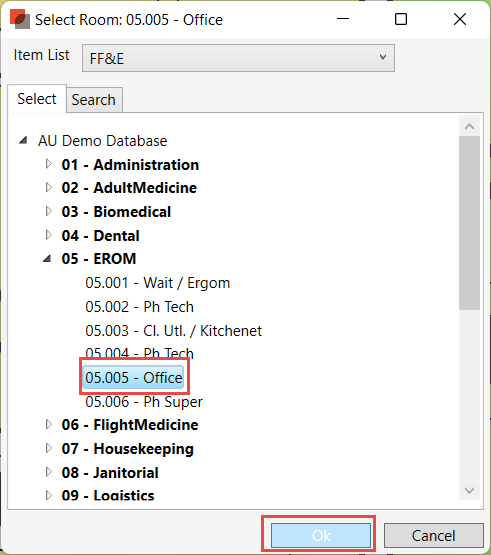Expand the 03 - Biomedical arrow
This screenshot has width=491, height=555.
coord(49,212)
